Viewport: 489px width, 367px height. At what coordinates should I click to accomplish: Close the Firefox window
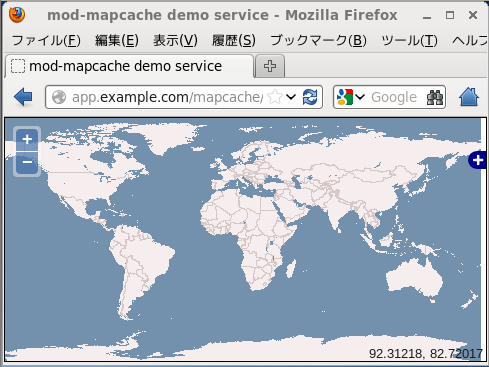[473, 15]
